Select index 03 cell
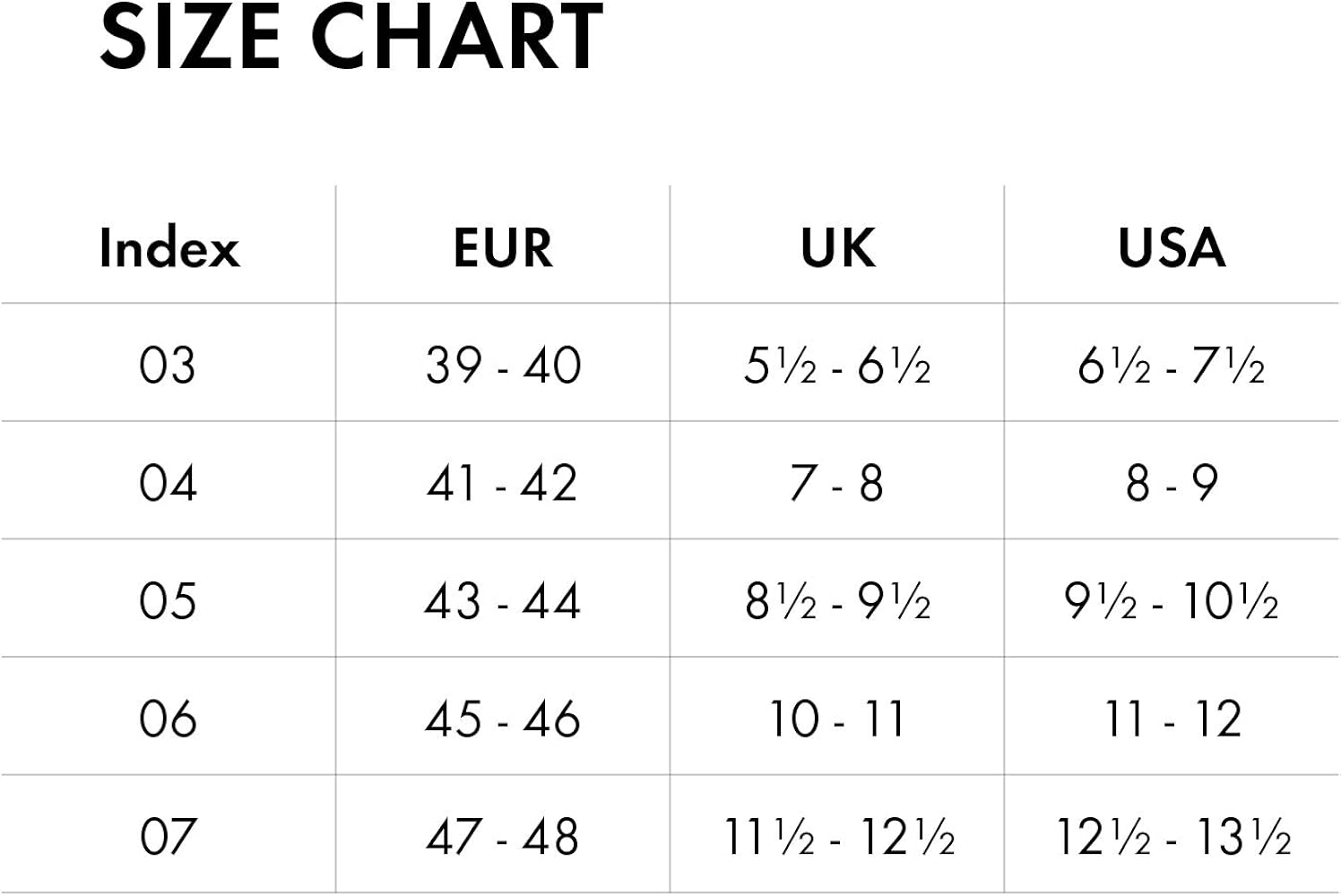 tap(168, 366)
